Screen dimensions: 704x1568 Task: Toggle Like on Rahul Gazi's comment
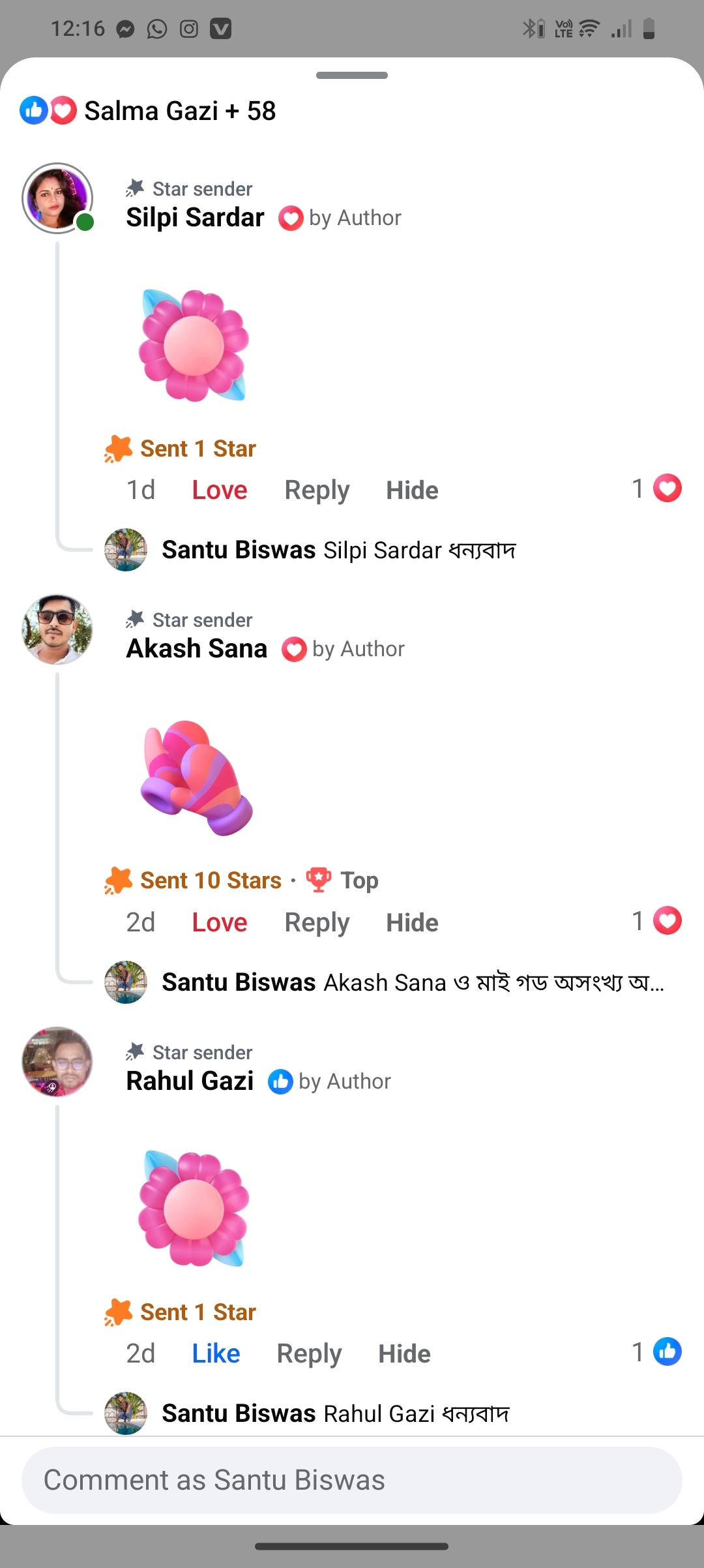216,1354
